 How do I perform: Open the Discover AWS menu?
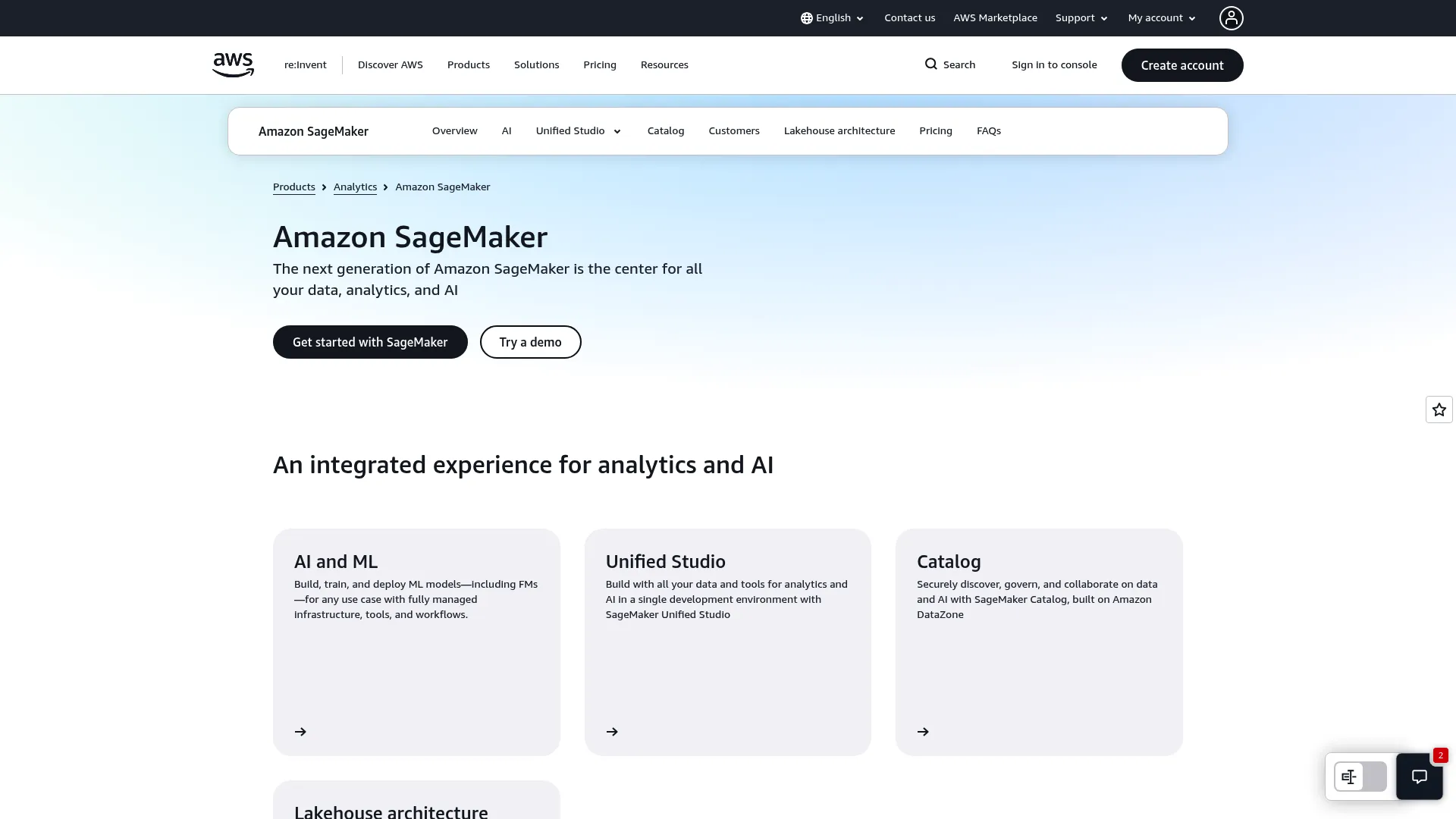pos(391,65)
